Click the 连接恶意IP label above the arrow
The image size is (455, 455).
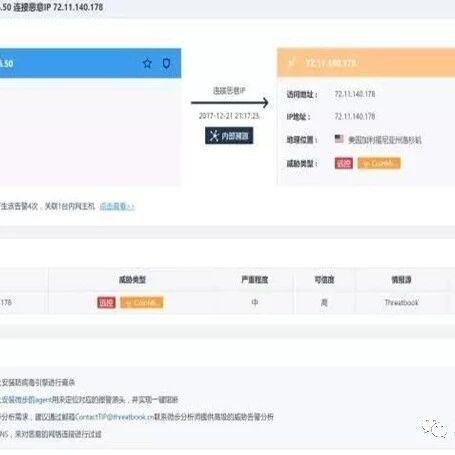229,91
